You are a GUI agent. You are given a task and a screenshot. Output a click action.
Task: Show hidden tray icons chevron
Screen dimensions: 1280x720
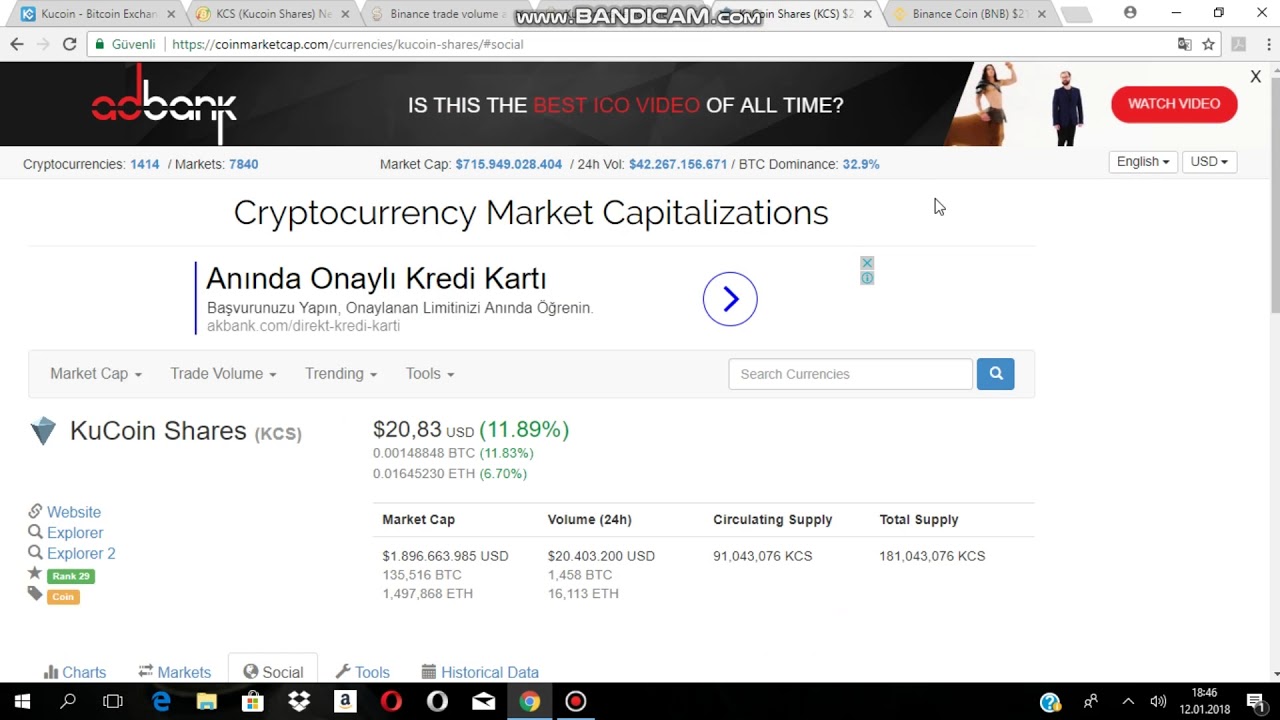(x=1128, y=701)
